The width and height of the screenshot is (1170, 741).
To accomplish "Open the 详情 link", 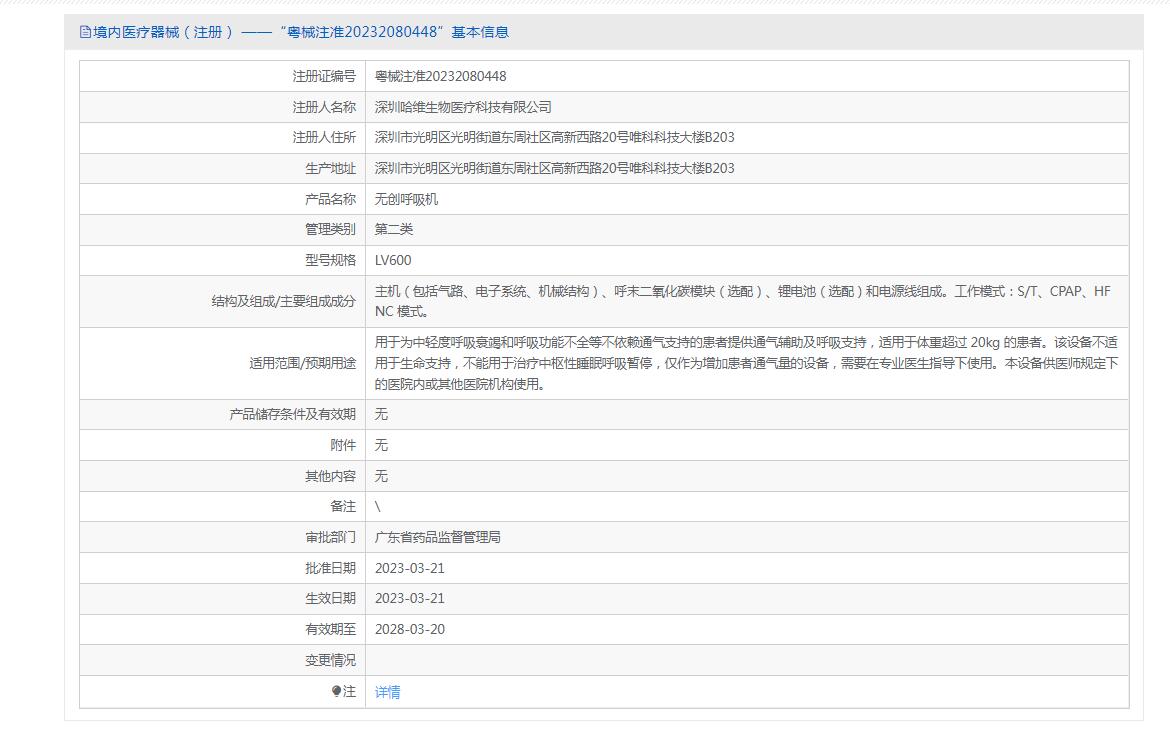I will pyautogui.click(x=387, y=692).
